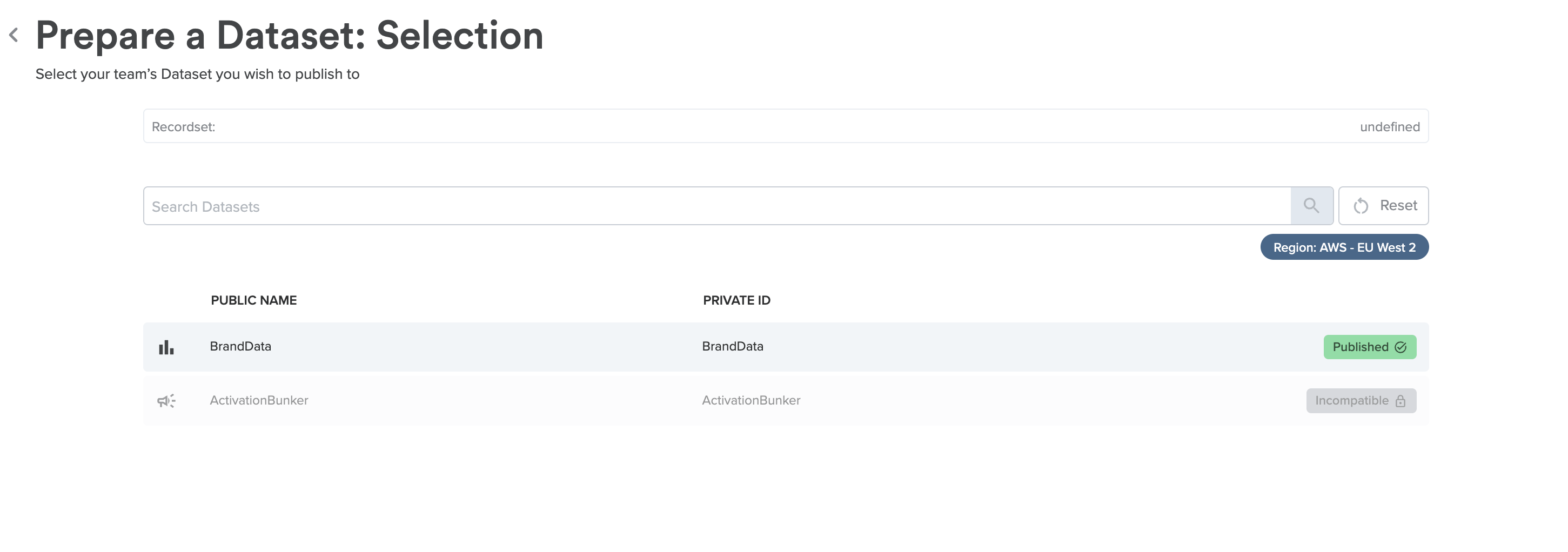Click the magnifier search icon button
This screenshot has height=552, width=1568.
pyautogui.click(x=1311, y=206)
